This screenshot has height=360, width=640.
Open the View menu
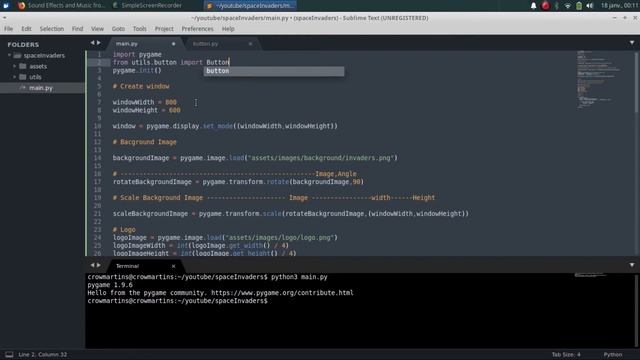tap(97, 29)
